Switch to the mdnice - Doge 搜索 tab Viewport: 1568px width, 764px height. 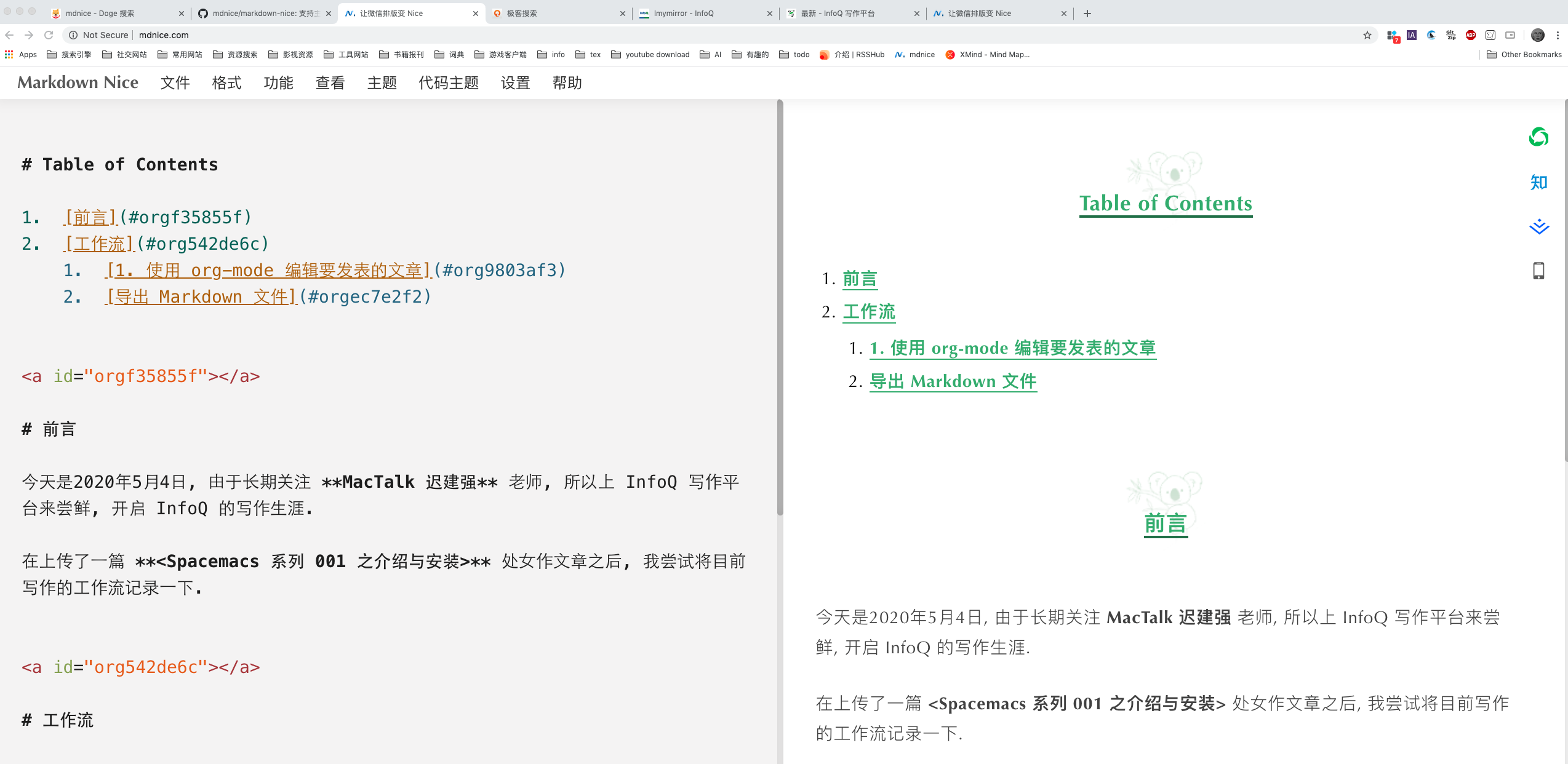[x=117, y=14]
